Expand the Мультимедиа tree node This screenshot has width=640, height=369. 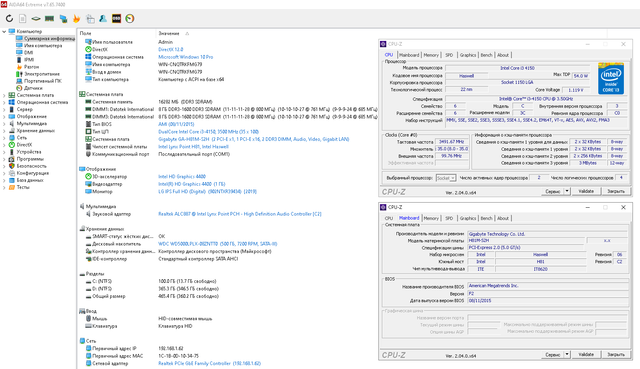coord(4,124)
